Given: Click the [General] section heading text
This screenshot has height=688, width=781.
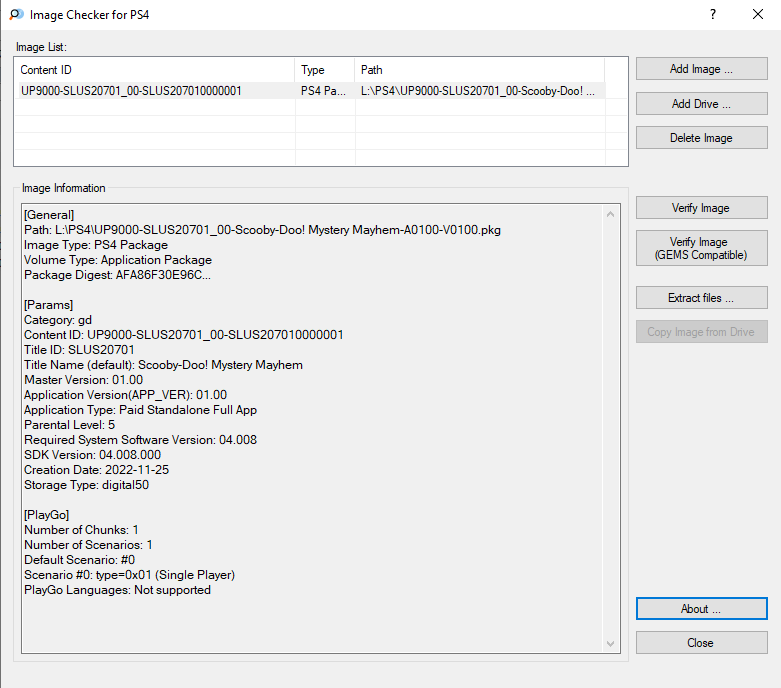Looking at the screenshot, I should pos(49,215).
